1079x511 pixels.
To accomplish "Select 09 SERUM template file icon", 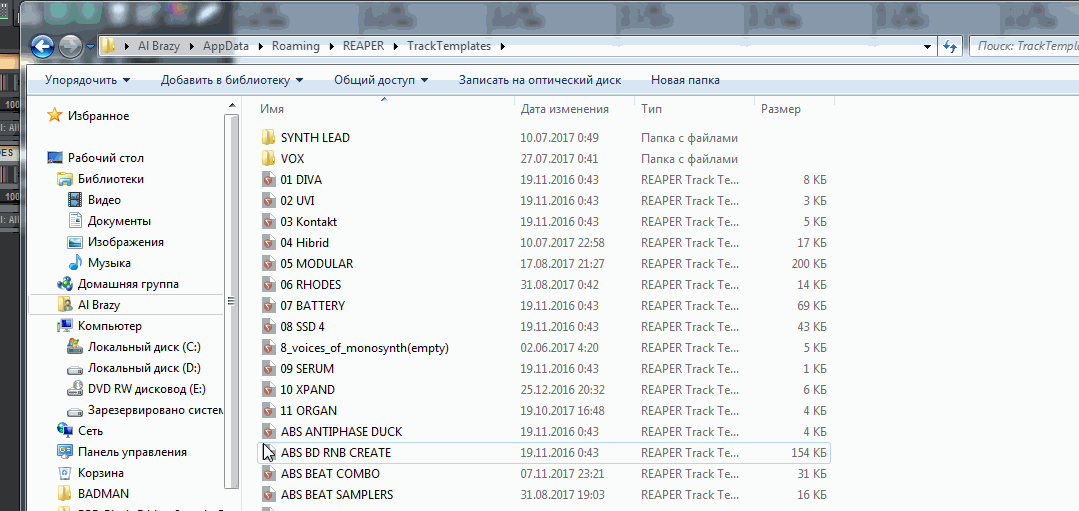I will click(268, 369).
